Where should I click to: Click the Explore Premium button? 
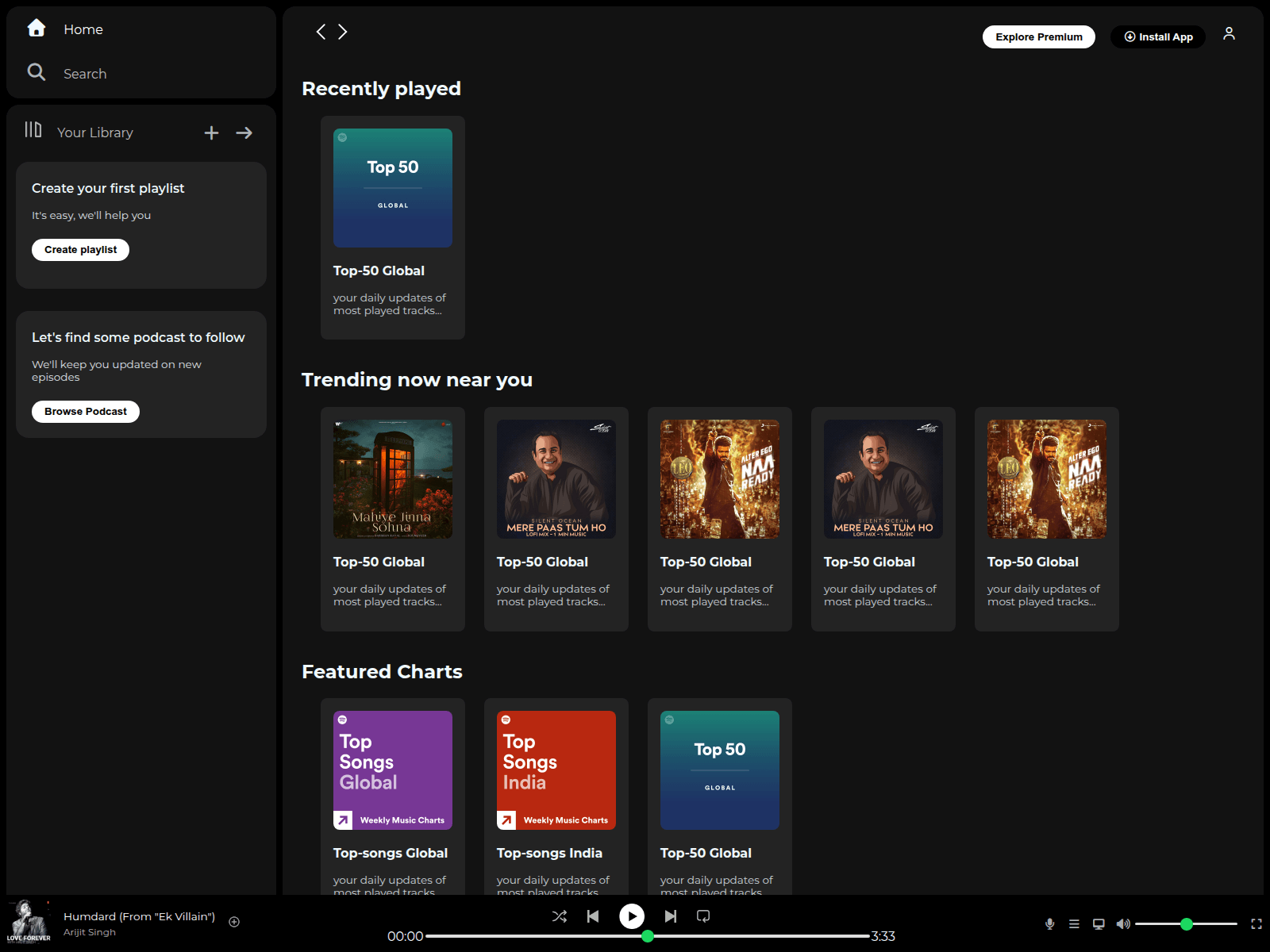point(1039,36)
